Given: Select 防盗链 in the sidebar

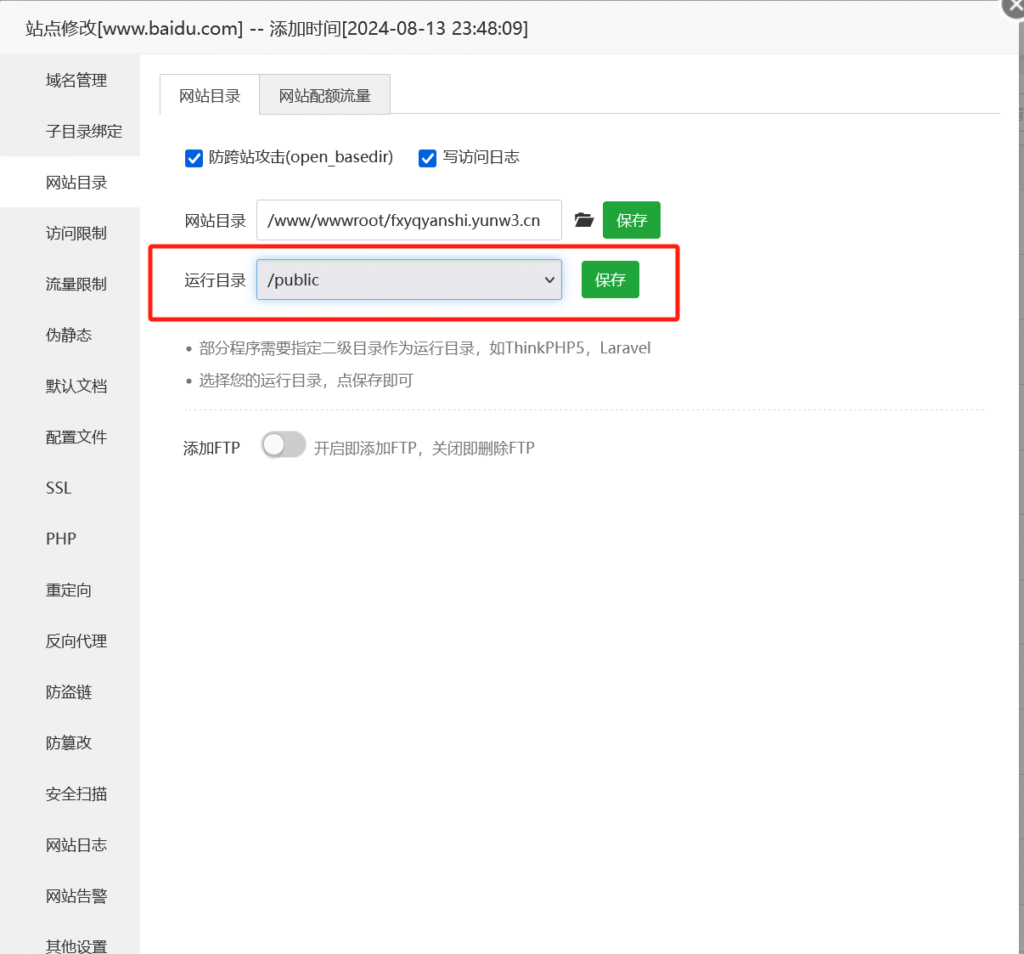Looking at the screenshot, I should [69, 692].
